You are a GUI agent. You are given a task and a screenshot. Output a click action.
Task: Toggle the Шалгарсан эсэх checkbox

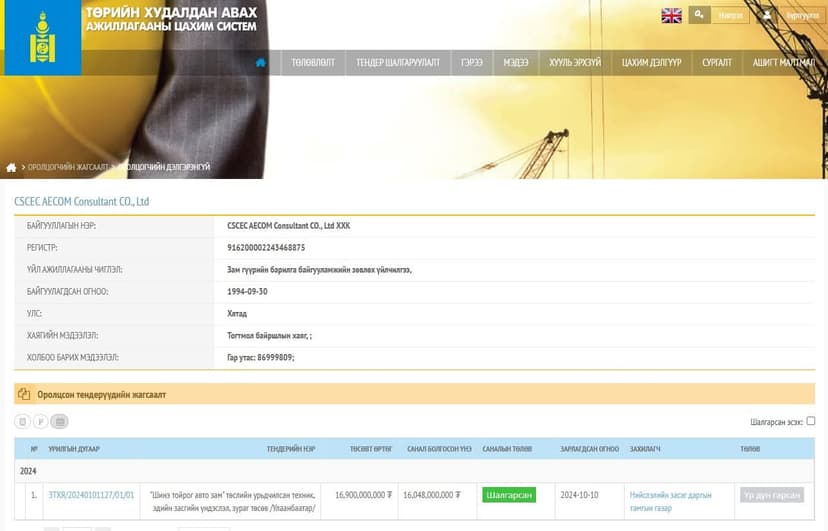[x=811, y=421]
